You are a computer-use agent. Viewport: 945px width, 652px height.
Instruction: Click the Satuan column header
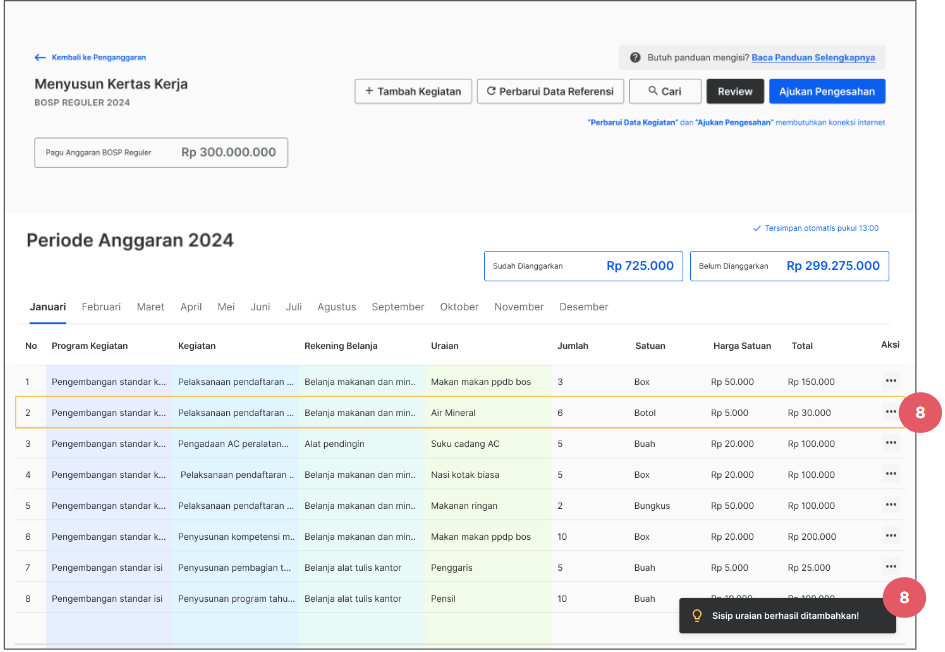tap(650, 346)
